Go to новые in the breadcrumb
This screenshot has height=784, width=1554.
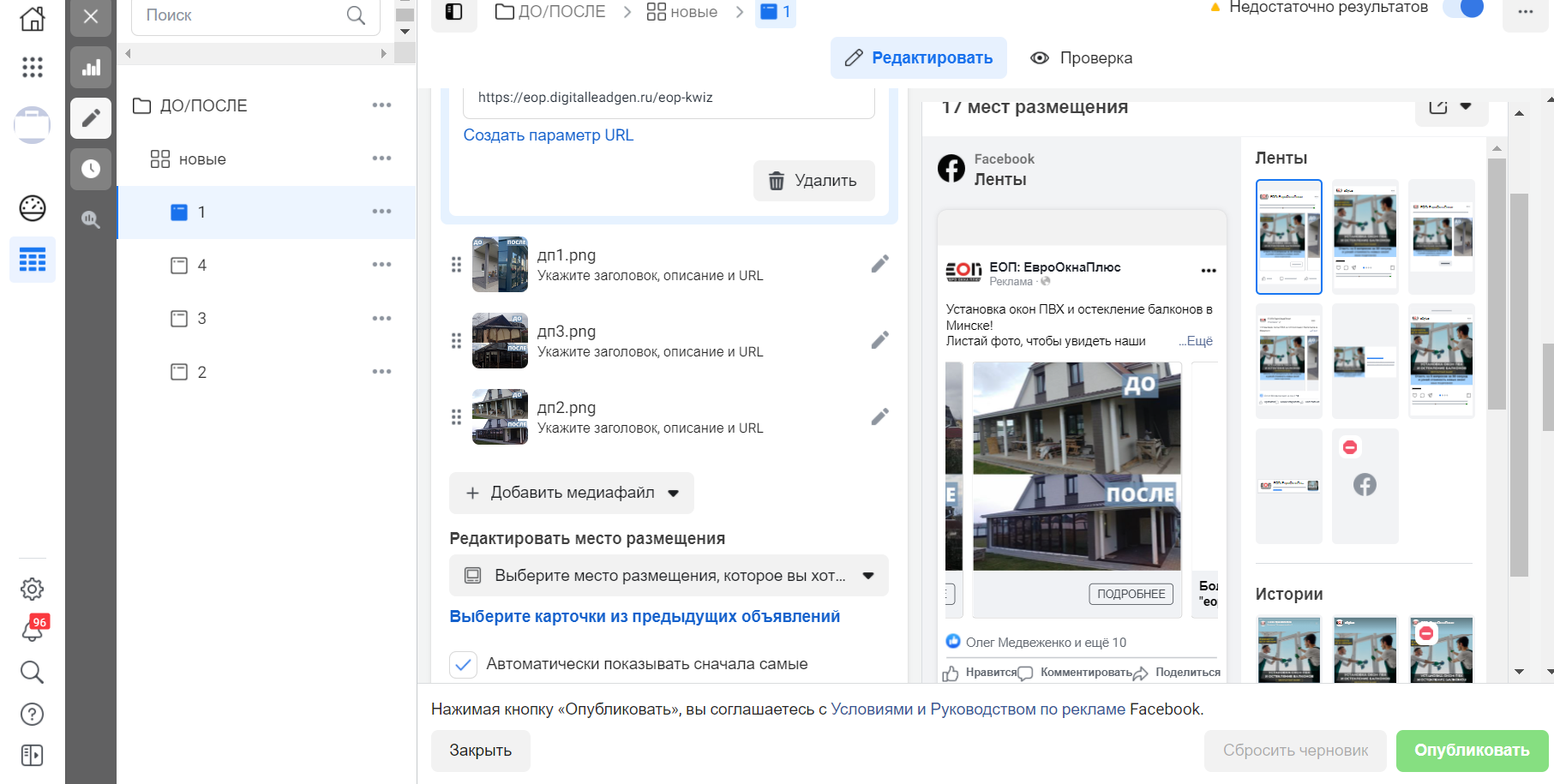tap(682, 12)
